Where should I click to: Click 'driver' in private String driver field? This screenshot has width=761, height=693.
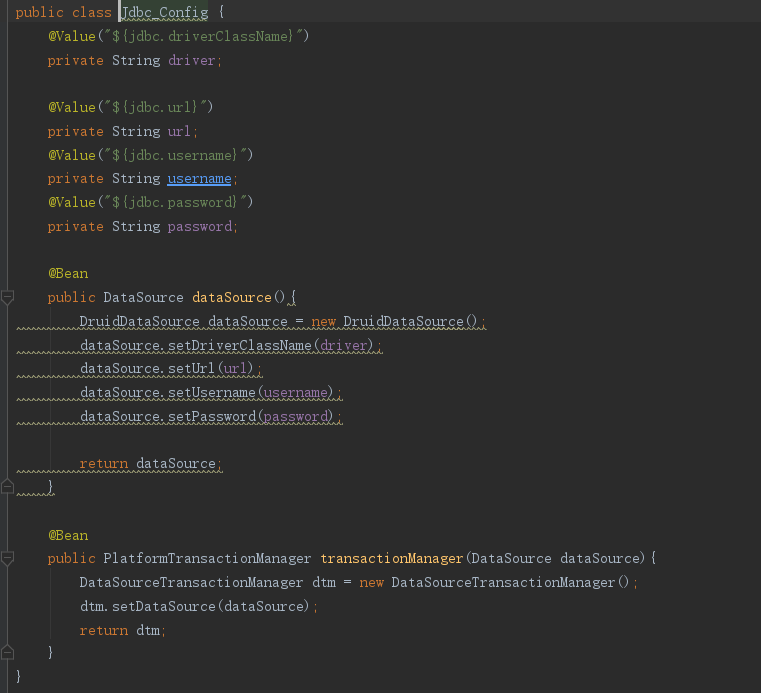coord(191,61)
